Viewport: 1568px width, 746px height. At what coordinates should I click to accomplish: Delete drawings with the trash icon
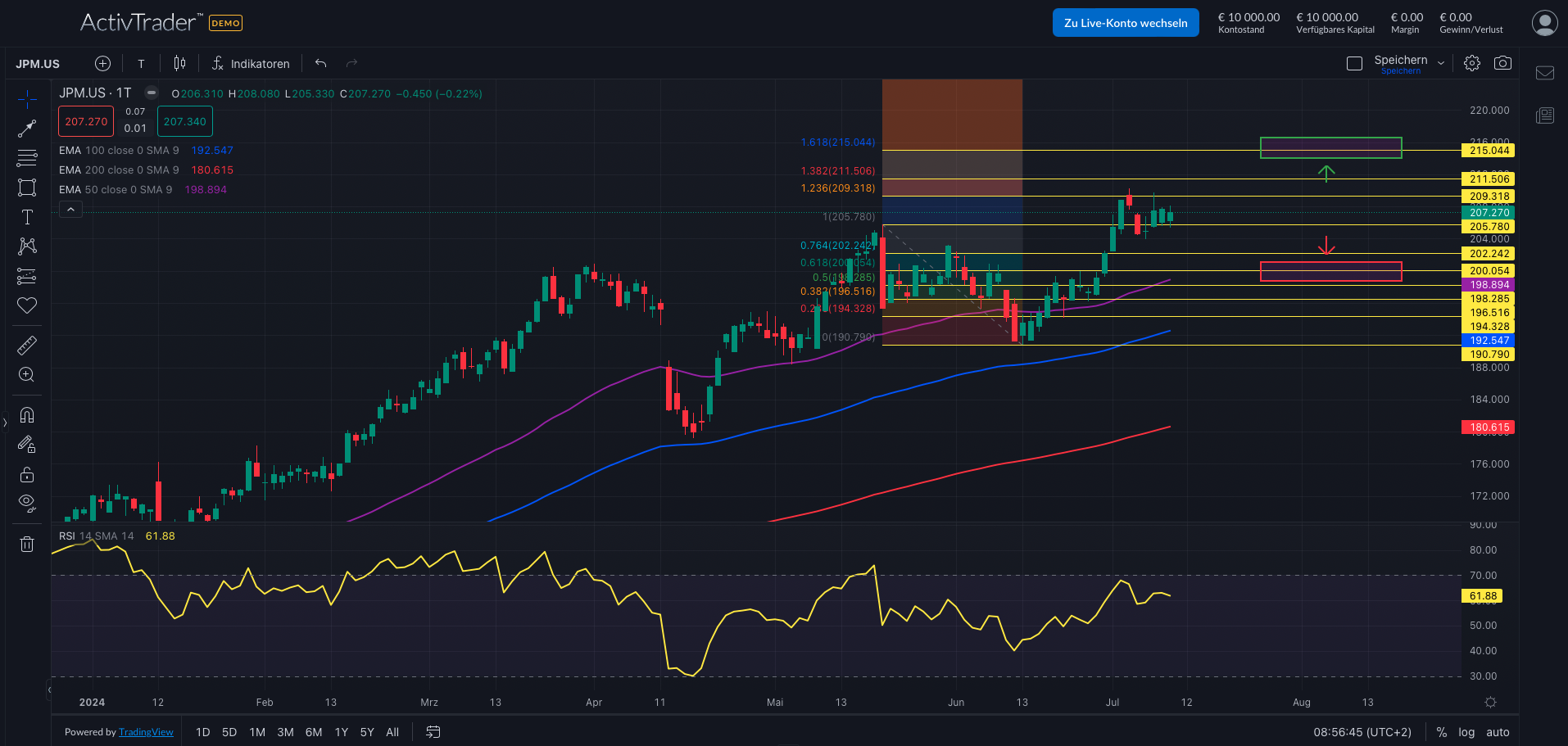click(27, 544)
